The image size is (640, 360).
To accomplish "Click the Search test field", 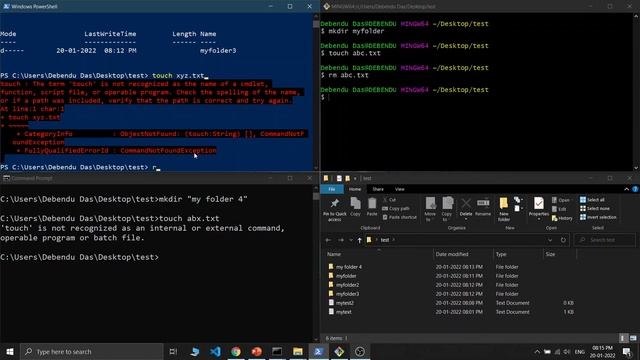I will coord(605,240).
